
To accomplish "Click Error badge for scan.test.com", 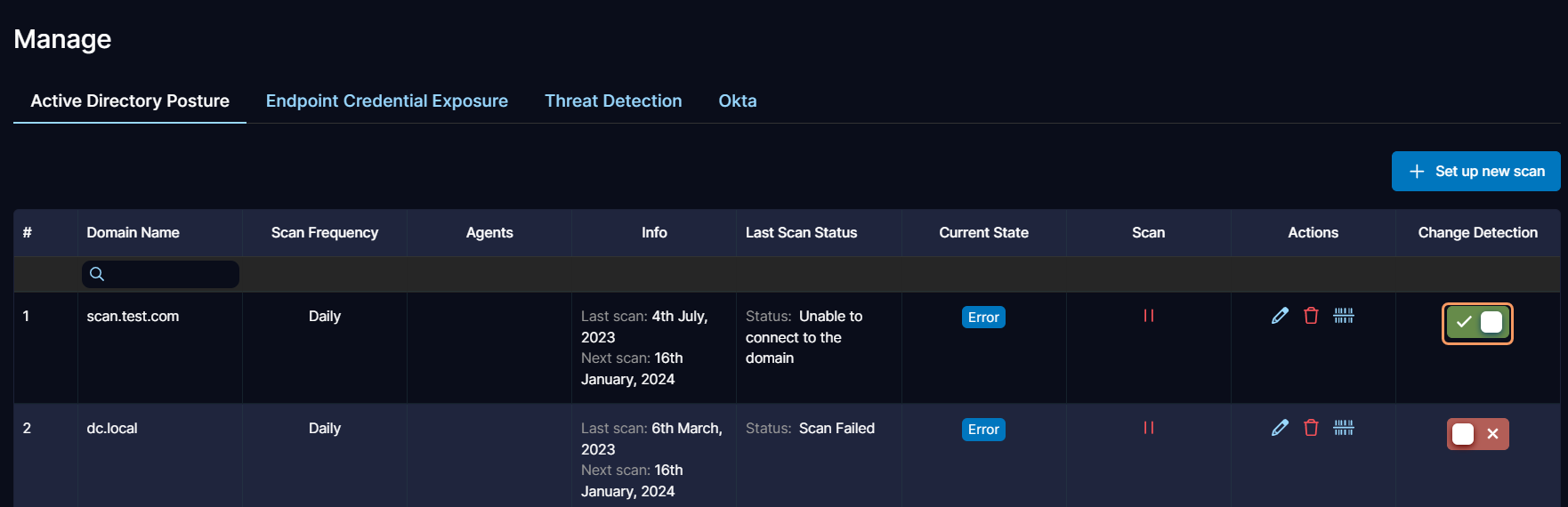I will tap(983, 318).
